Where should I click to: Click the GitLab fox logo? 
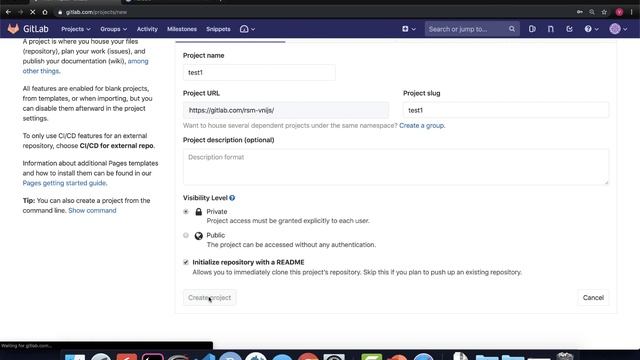click(x=13, y=29)
